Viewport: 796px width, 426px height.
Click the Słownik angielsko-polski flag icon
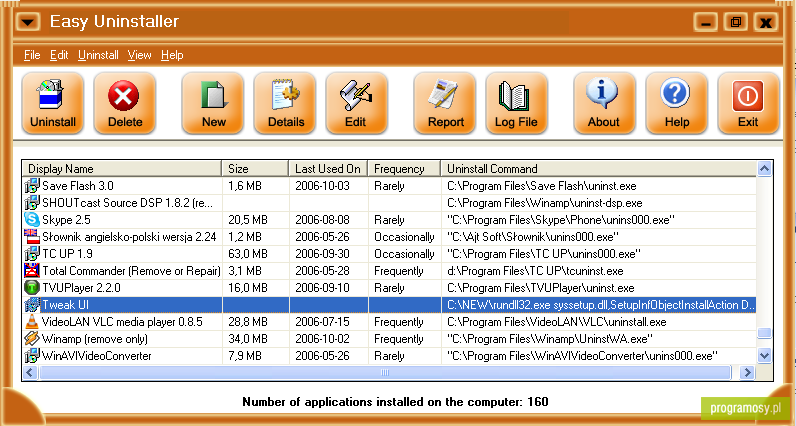point(32,237)
